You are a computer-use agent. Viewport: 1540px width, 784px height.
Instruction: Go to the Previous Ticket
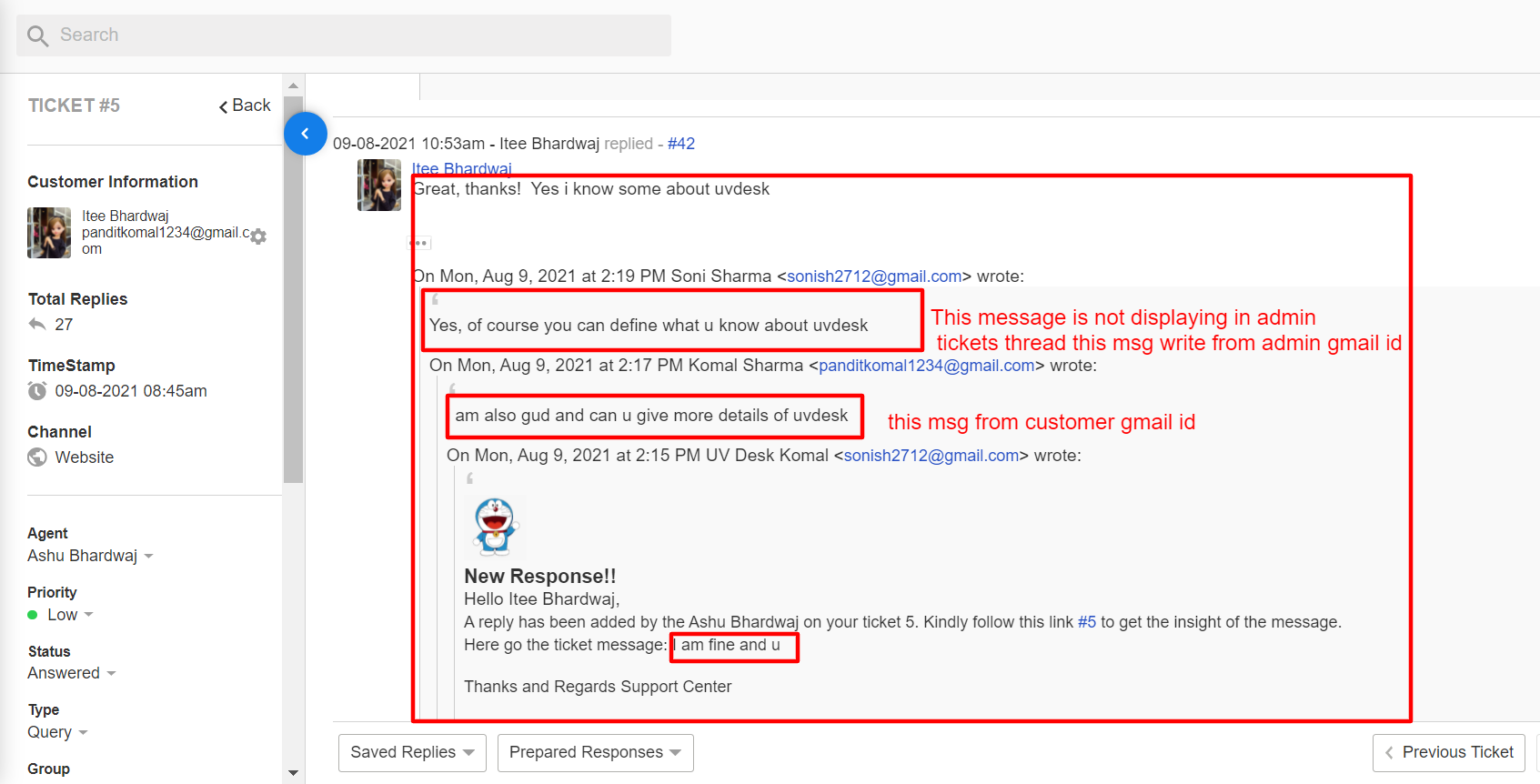tap(1449, 752)
